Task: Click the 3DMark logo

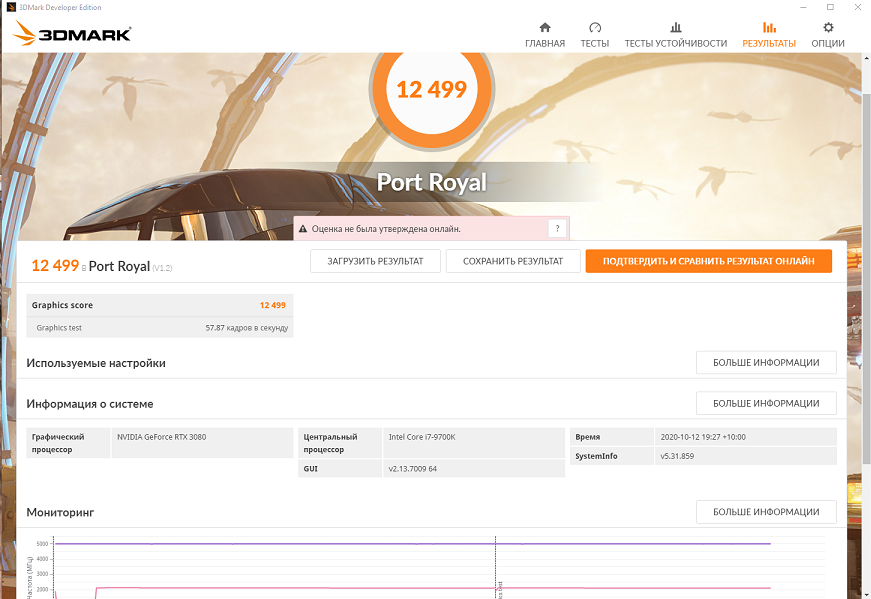Action: [x=72, y=33]
